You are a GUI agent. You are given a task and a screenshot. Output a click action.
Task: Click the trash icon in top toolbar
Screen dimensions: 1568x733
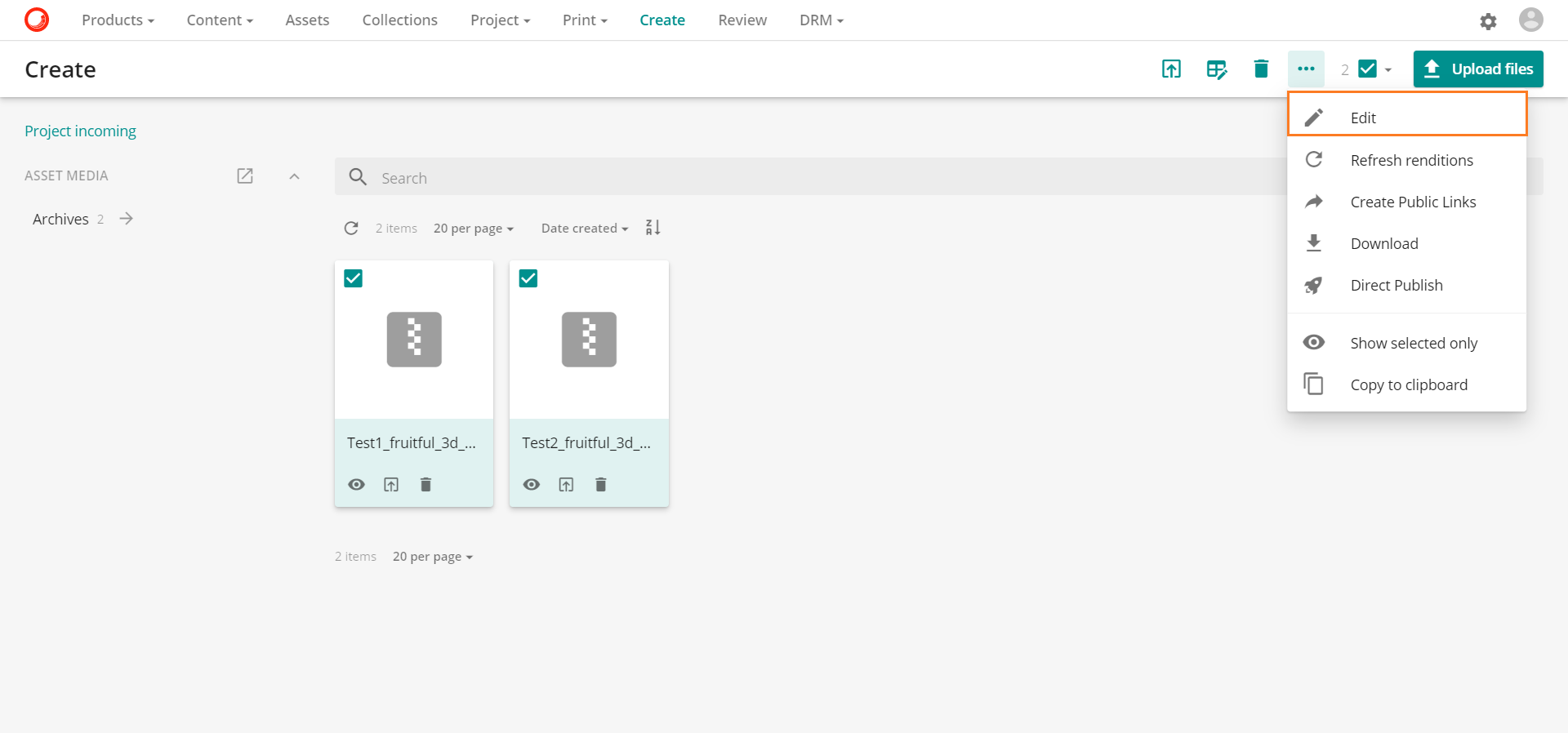point(1261,69)
